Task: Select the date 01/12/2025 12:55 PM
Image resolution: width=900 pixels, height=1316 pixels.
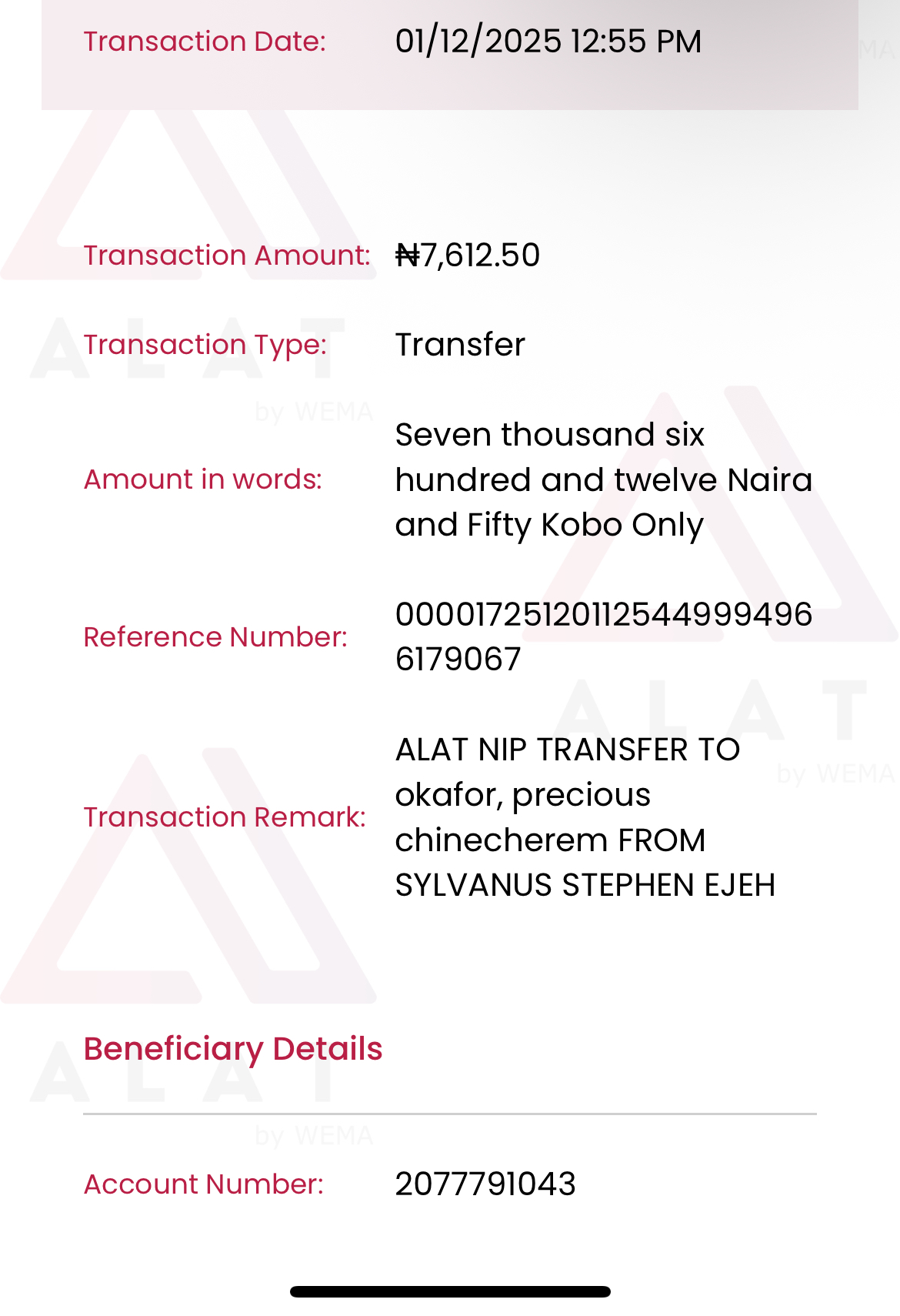Action: point(548,42)
